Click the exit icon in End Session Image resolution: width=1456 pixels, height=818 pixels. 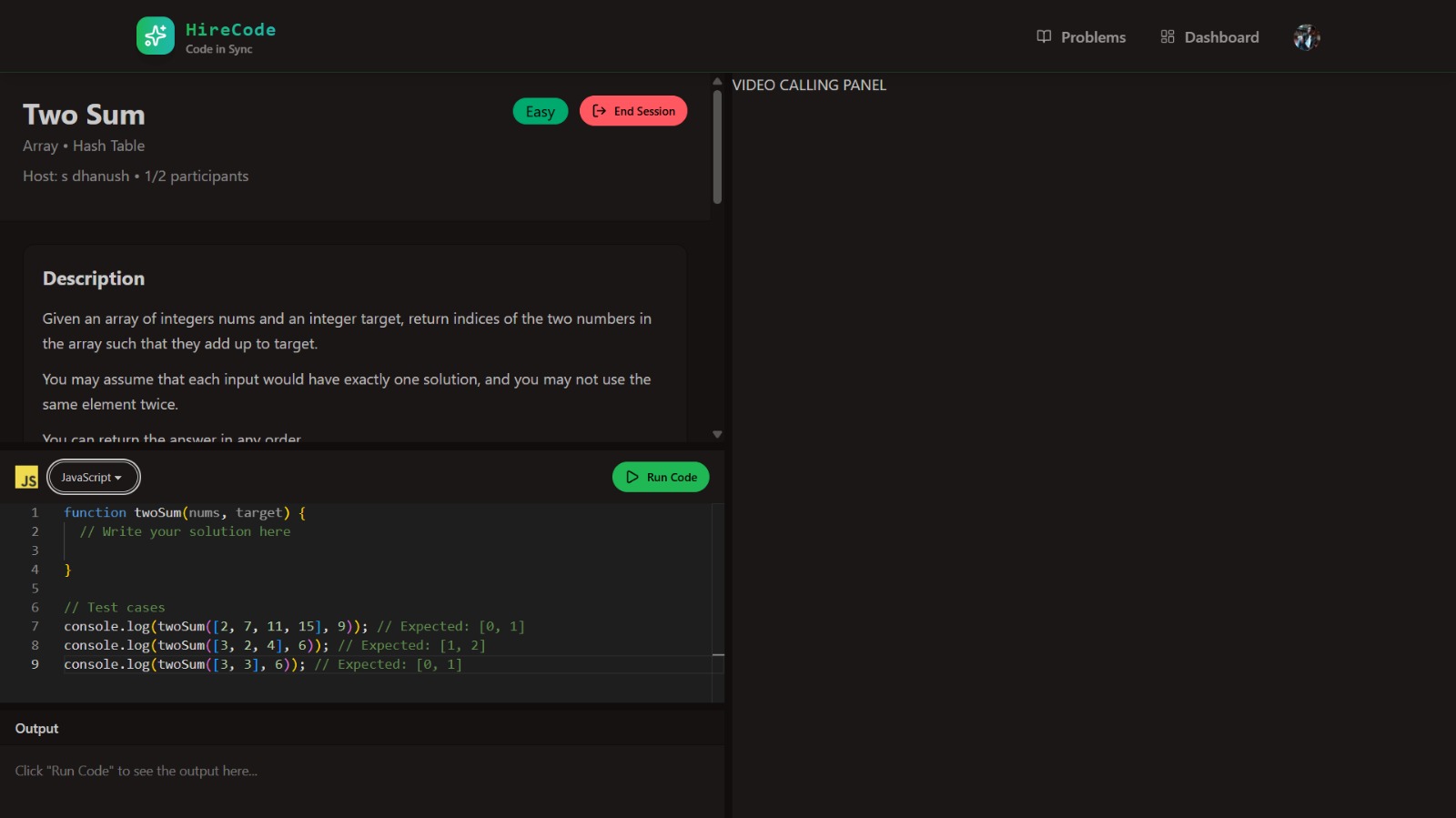[599, 111]
